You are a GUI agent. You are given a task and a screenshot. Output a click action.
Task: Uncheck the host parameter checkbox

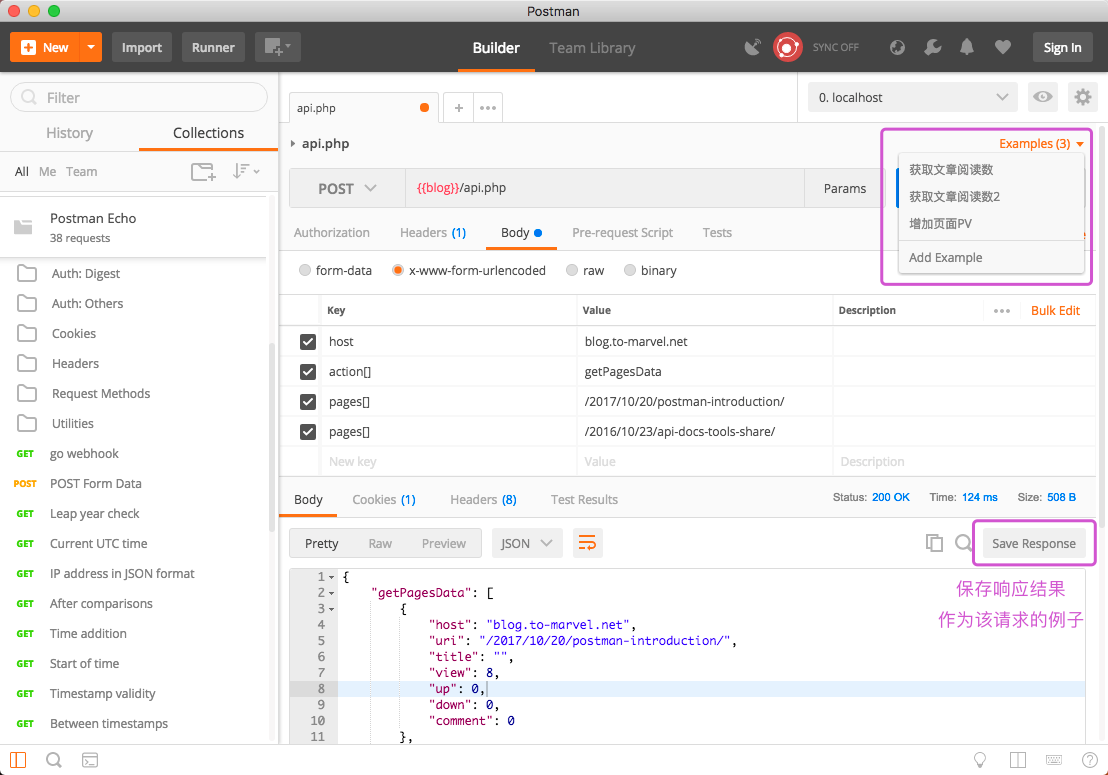(308, 342)
